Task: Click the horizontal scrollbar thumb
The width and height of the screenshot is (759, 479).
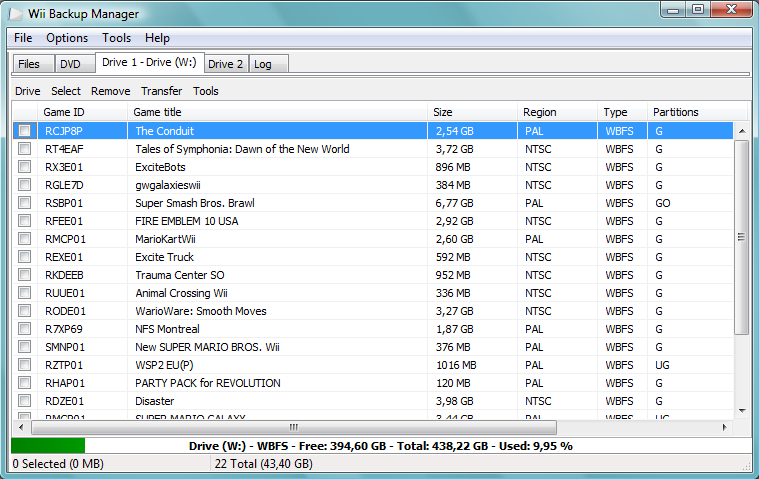Action: pos(294,427)
